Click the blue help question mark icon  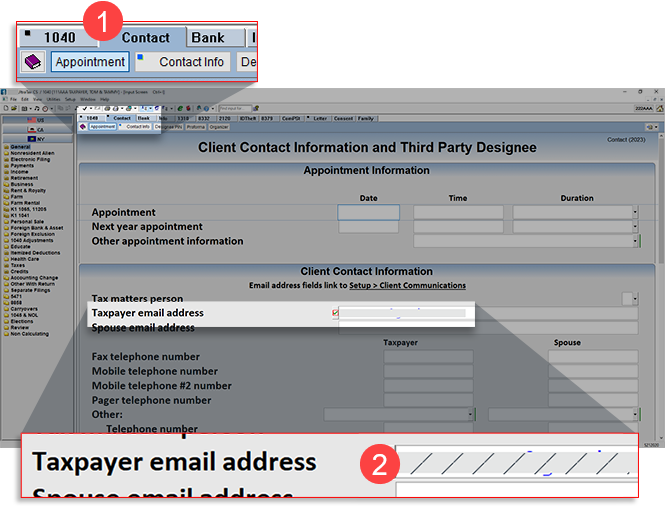click(x=206, y=108)
